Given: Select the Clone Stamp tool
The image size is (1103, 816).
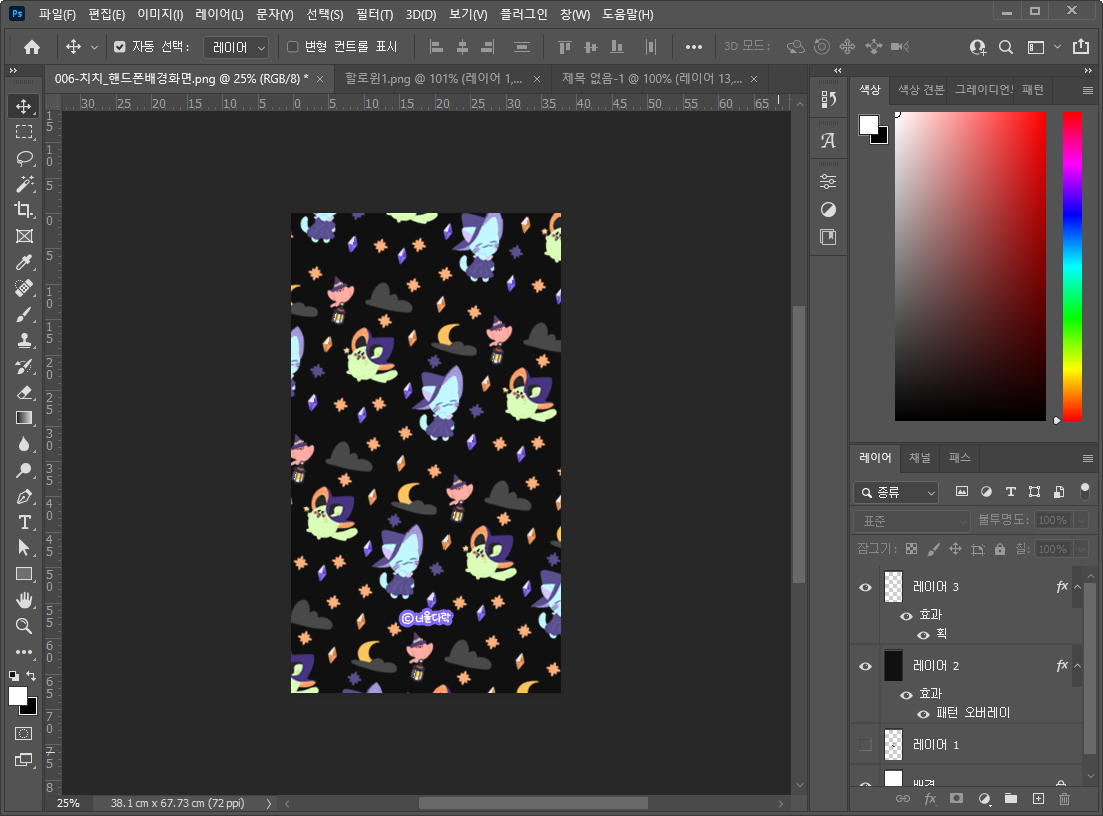Looking at the screenshot, I should coord(24,340).
